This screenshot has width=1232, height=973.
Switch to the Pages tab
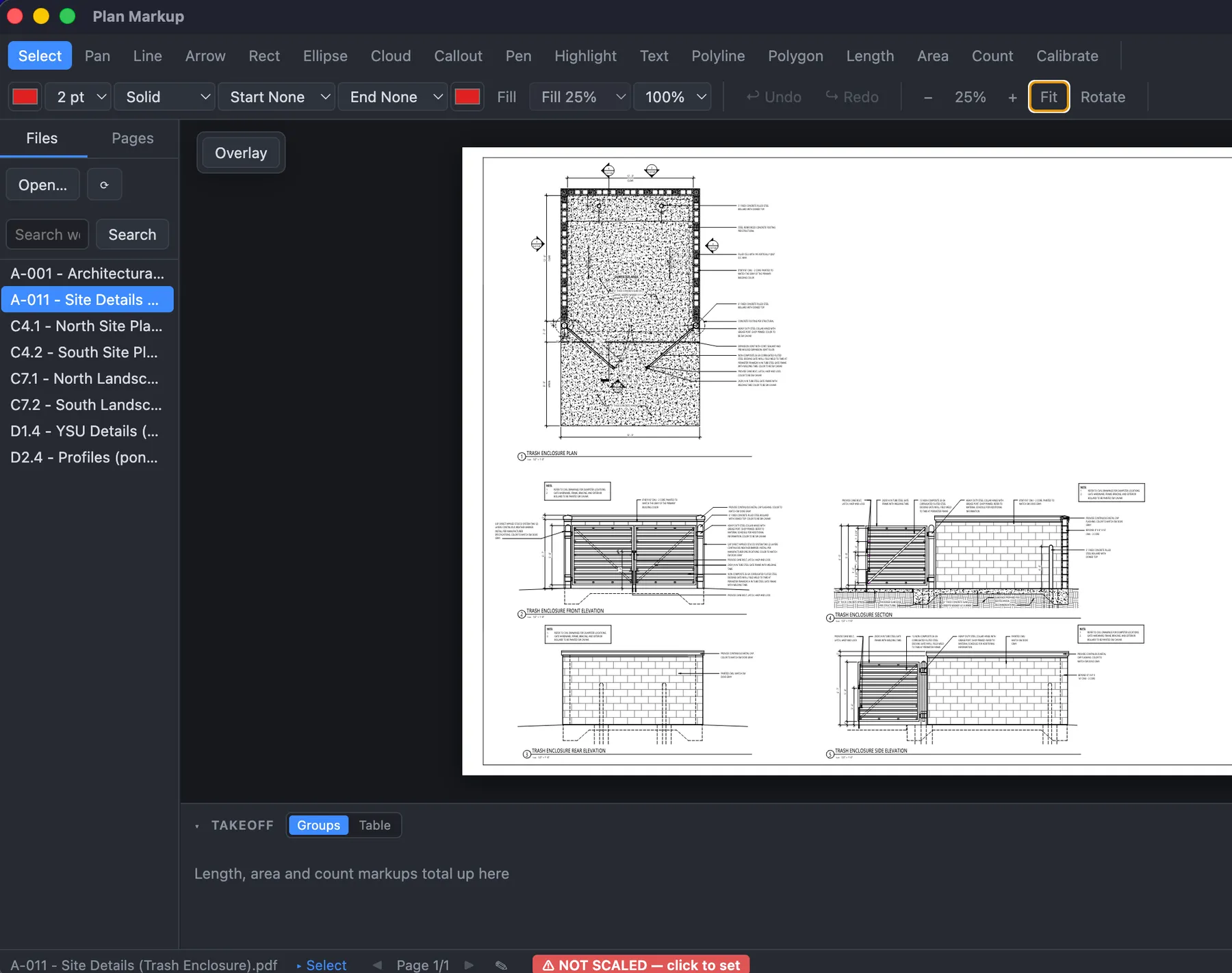click(133, 138)
